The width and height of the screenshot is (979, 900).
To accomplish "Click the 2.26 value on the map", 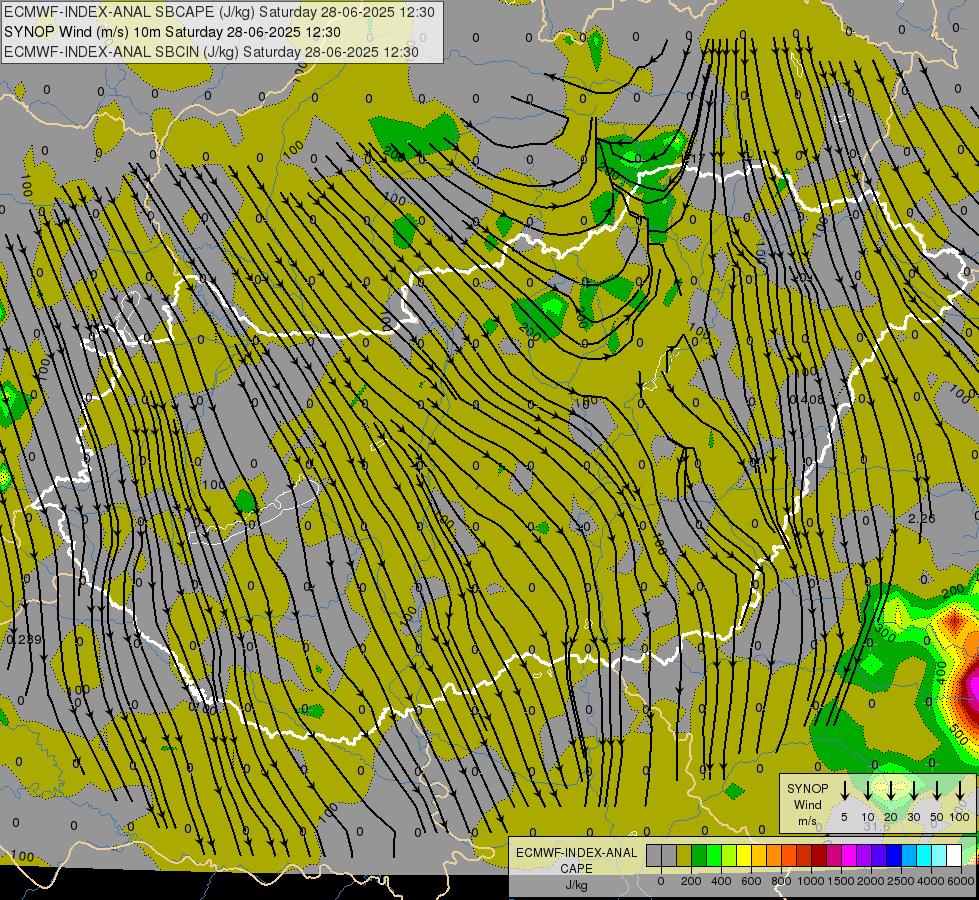I will (922, 518).
